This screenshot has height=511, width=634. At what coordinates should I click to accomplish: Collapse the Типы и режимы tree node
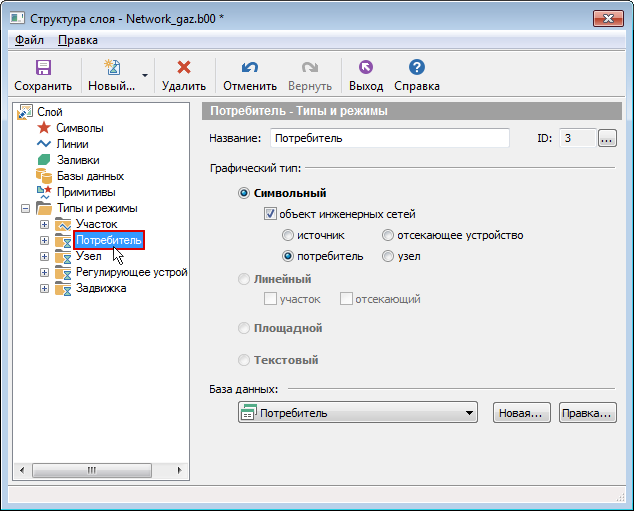click(x=25, y=208)
